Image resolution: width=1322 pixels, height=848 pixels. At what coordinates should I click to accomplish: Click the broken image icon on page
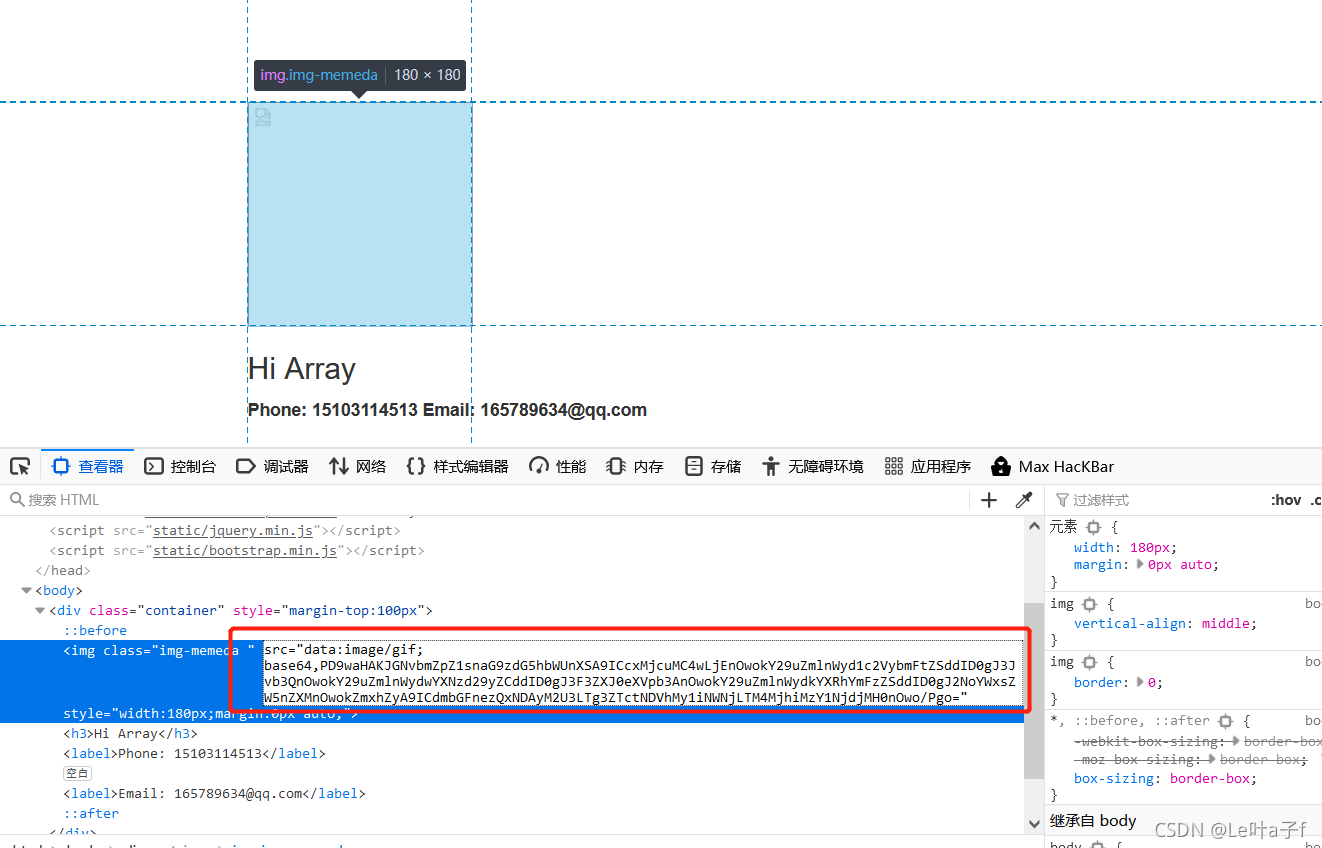[262, 117]
